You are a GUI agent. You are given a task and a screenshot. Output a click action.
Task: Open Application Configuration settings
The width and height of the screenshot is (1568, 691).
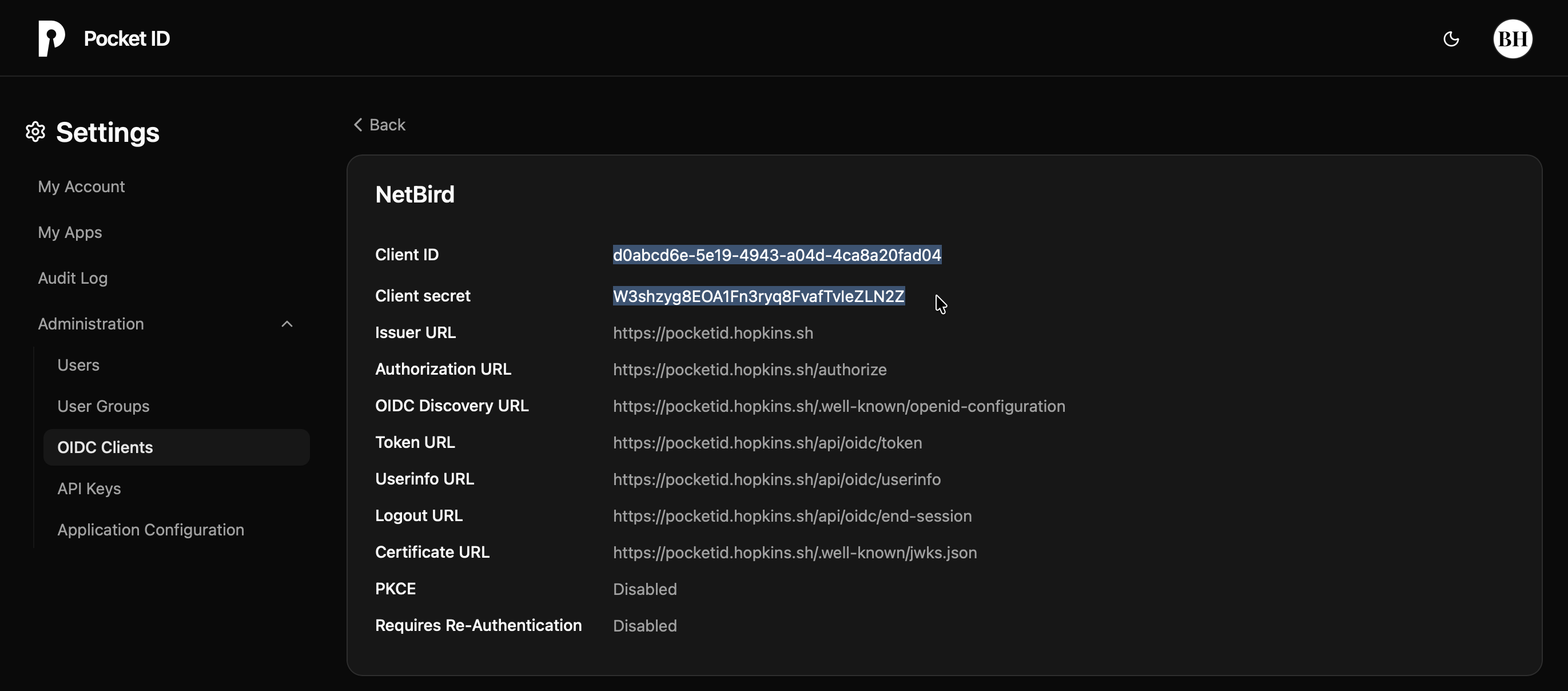click(151, 530)
